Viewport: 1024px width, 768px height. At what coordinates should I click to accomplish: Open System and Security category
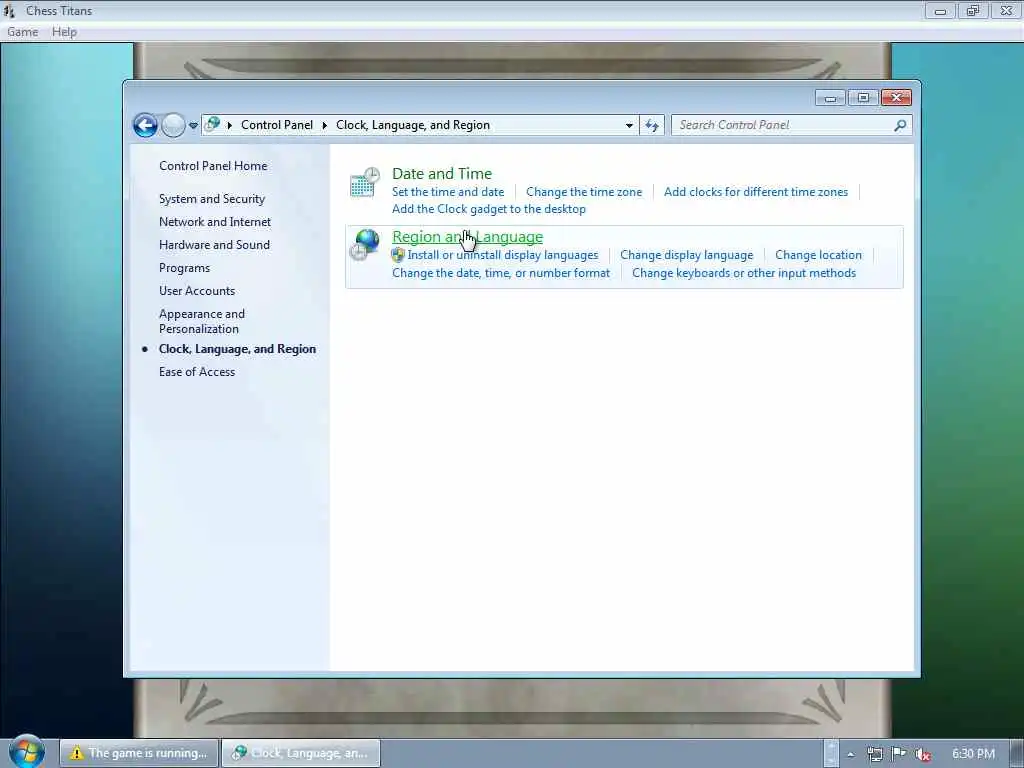[212, 199]
